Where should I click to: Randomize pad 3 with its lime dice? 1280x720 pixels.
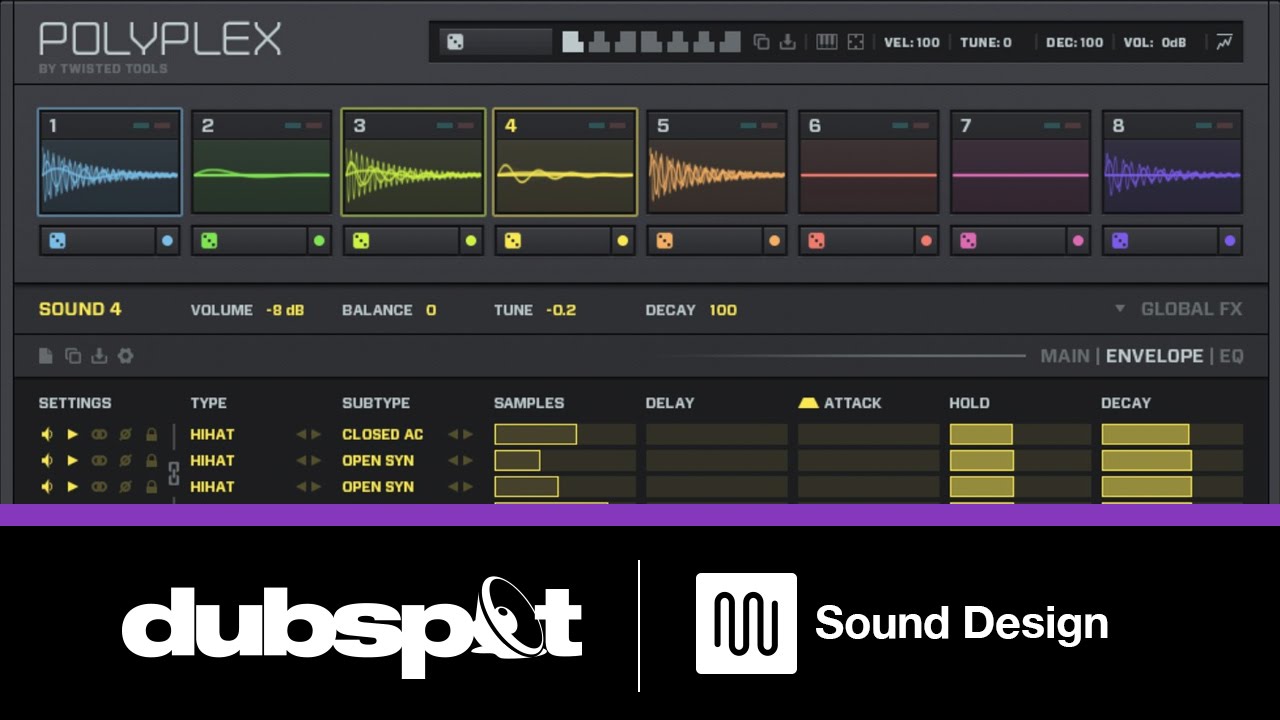click(x=362, y=241)
